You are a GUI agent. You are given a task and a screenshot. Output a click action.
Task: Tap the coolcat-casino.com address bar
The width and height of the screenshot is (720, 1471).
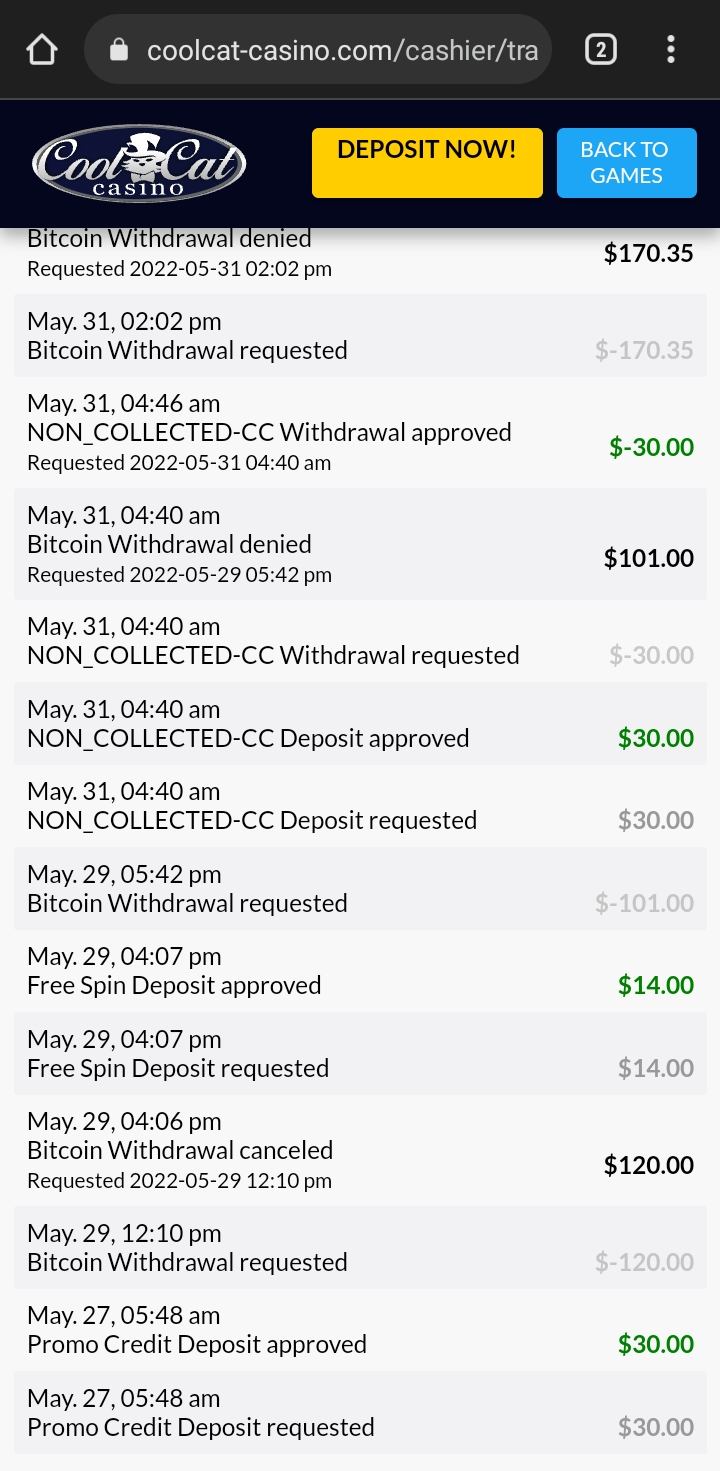tap(340, 50)
